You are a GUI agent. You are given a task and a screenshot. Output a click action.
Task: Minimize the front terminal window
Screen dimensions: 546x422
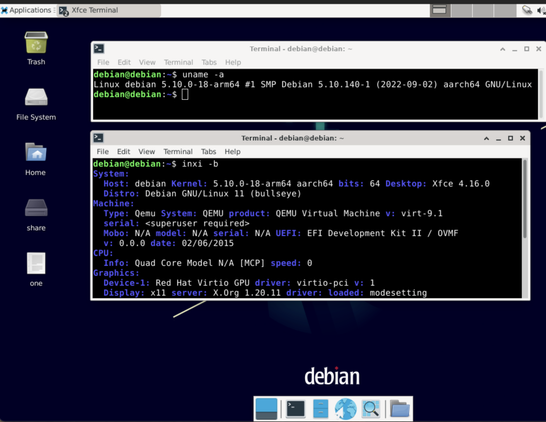(499, 139)
